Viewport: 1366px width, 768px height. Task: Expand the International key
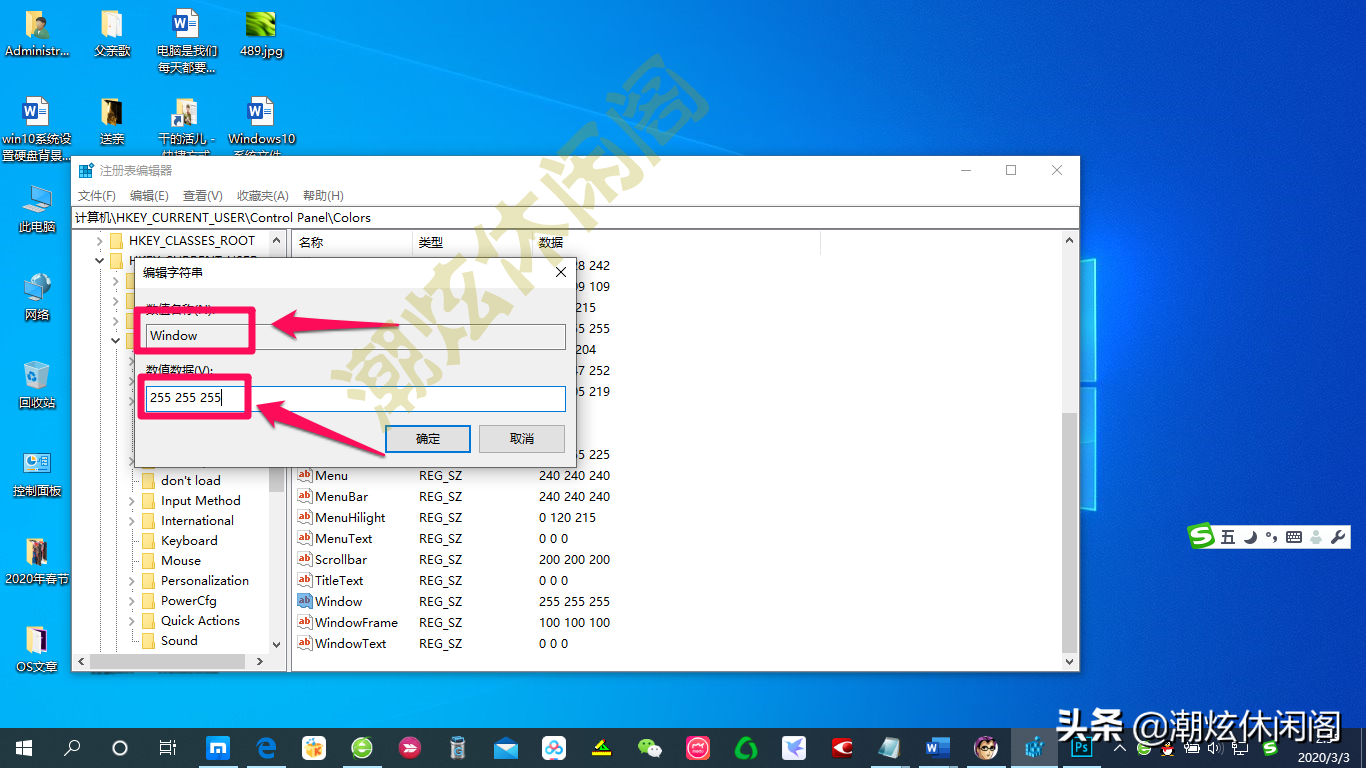pos(132,521)
